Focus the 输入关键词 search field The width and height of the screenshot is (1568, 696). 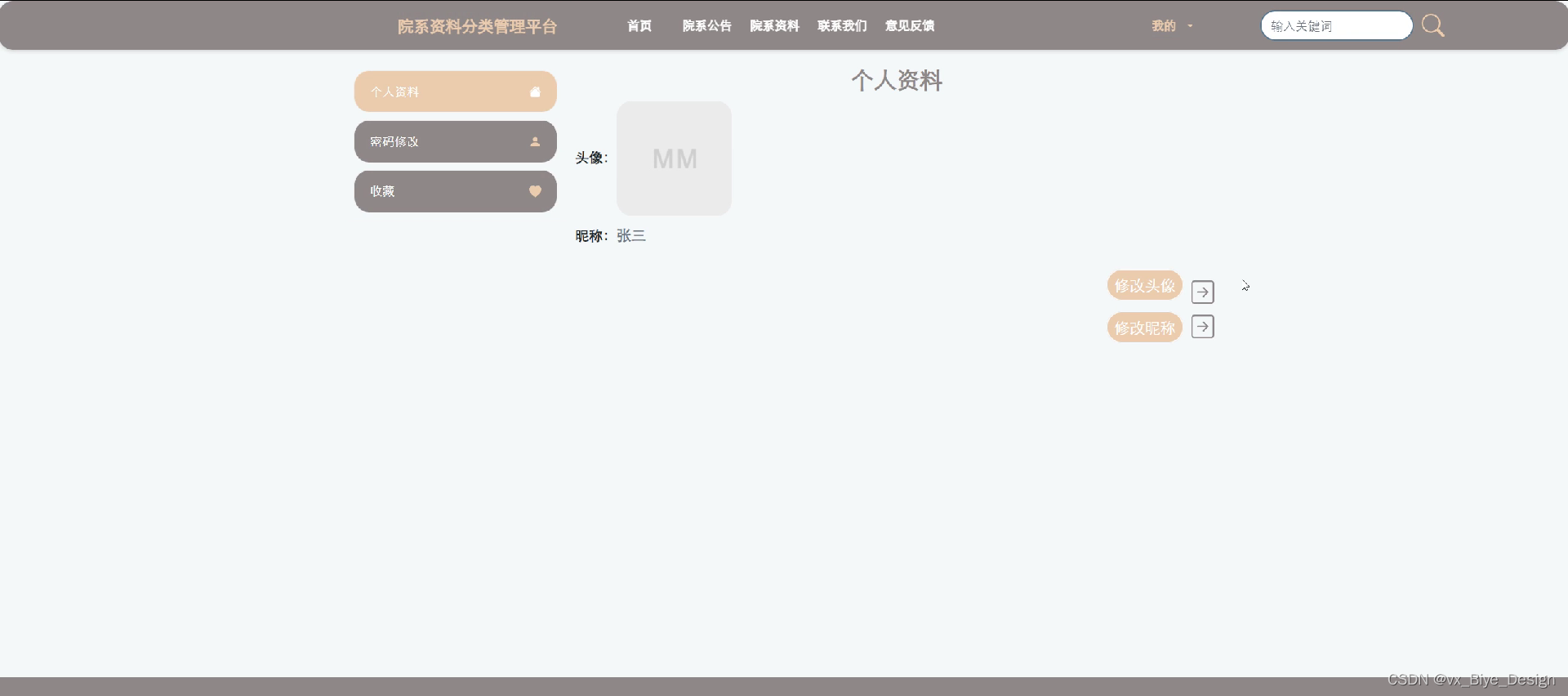(x=1337, y=26)
